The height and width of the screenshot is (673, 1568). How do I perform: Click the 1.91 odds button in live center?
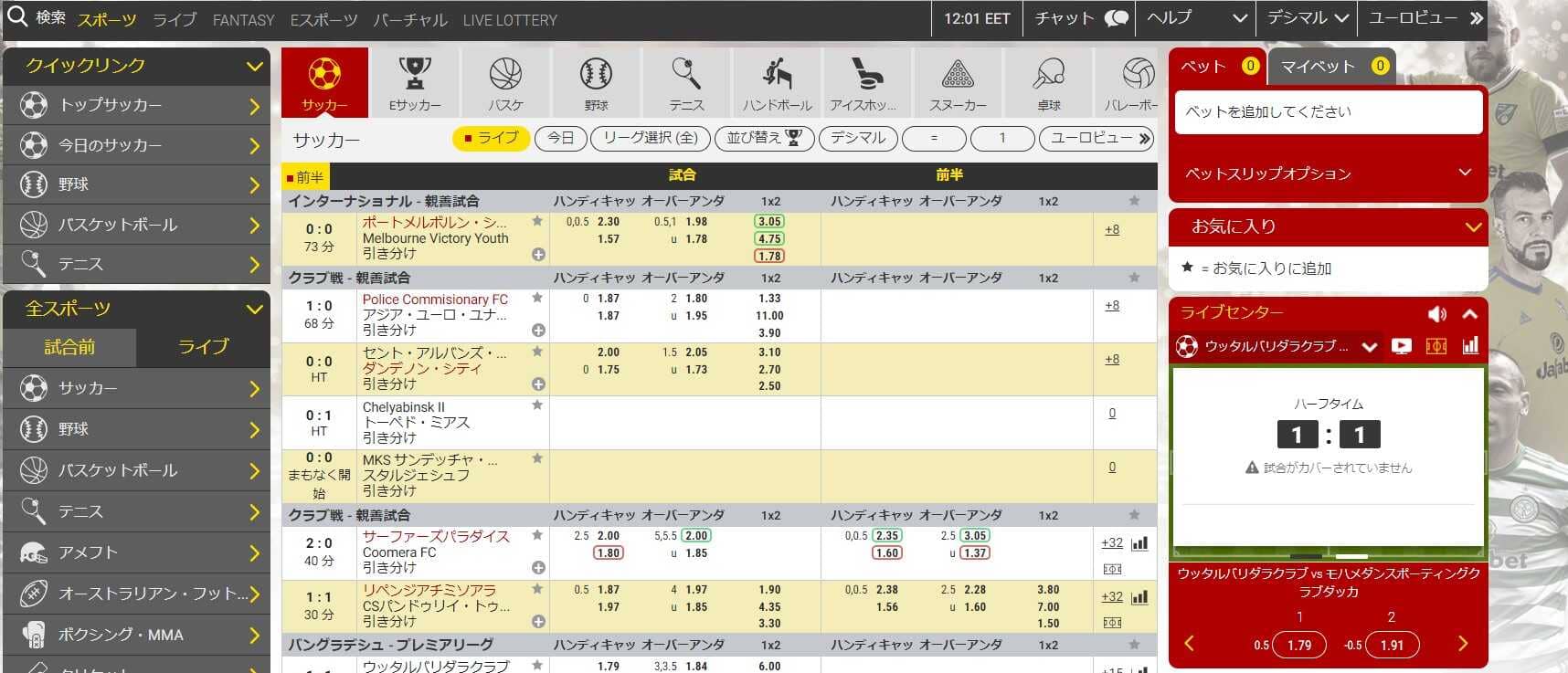tap(1392, 645)
